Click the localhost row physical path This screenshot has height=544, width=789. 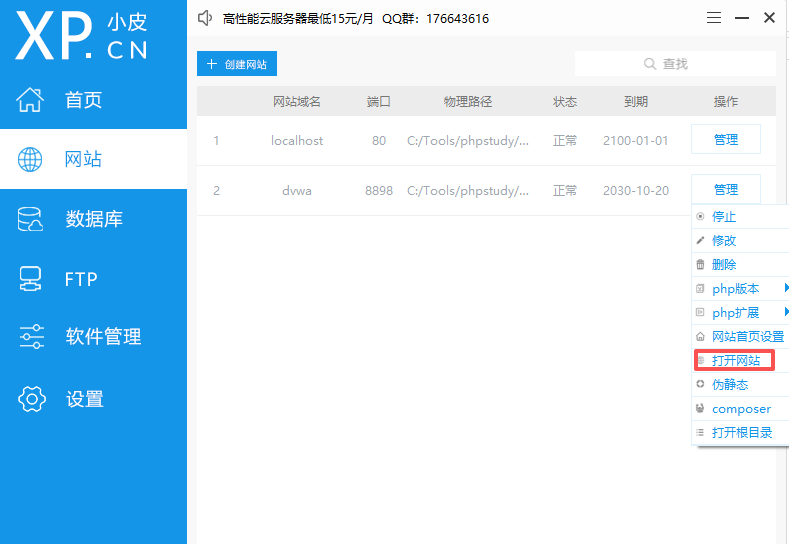(x=468, y=140)
